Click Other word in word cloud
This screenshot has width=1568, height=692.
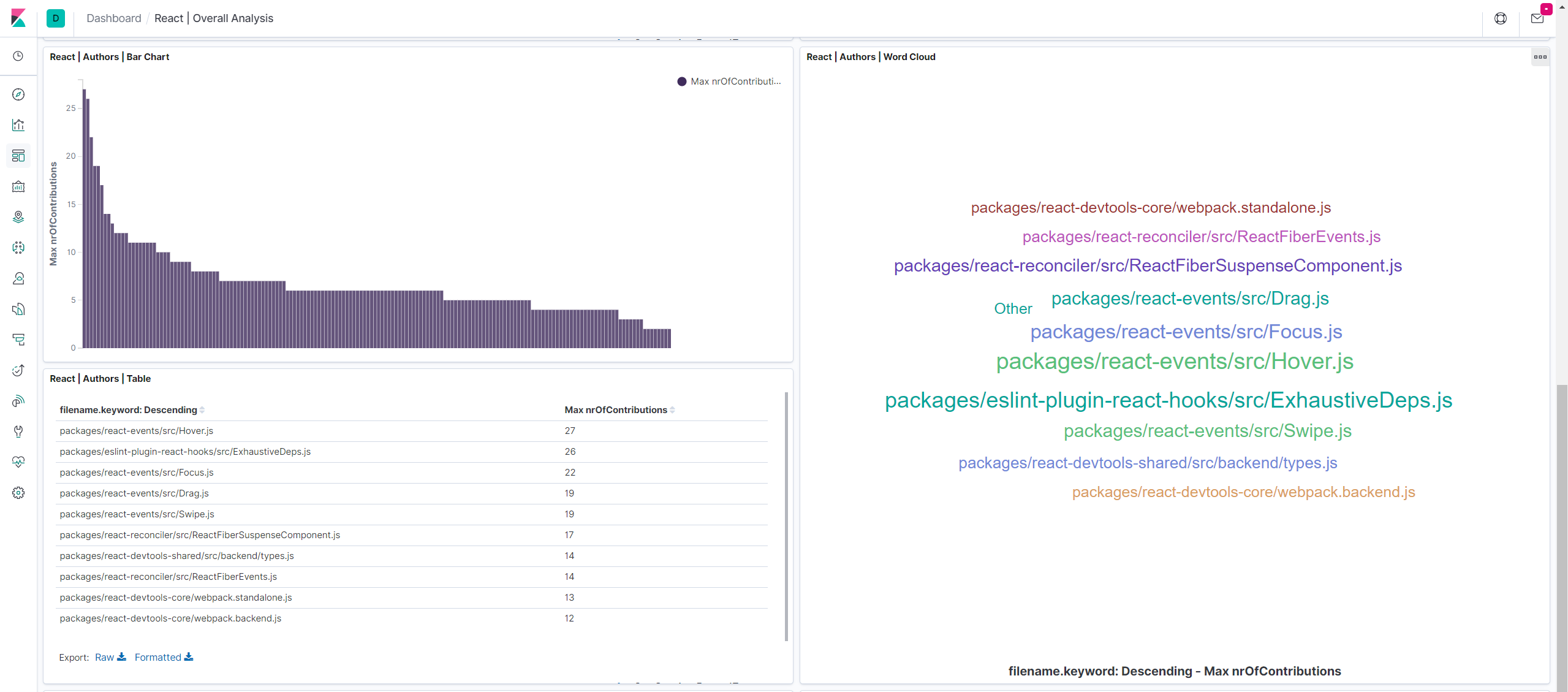tap(1013, 308)
